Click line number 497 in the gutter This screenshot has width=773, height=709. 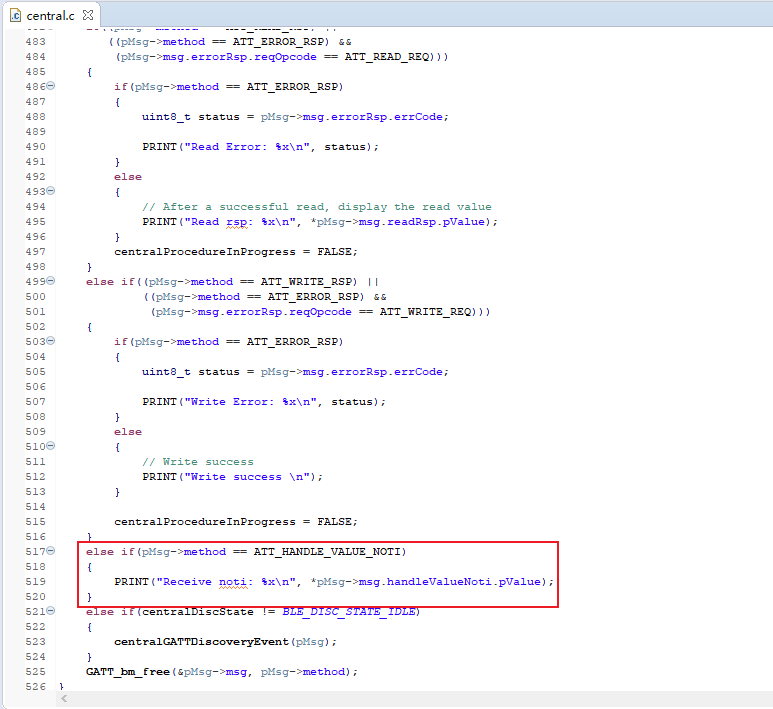point(34,252)
